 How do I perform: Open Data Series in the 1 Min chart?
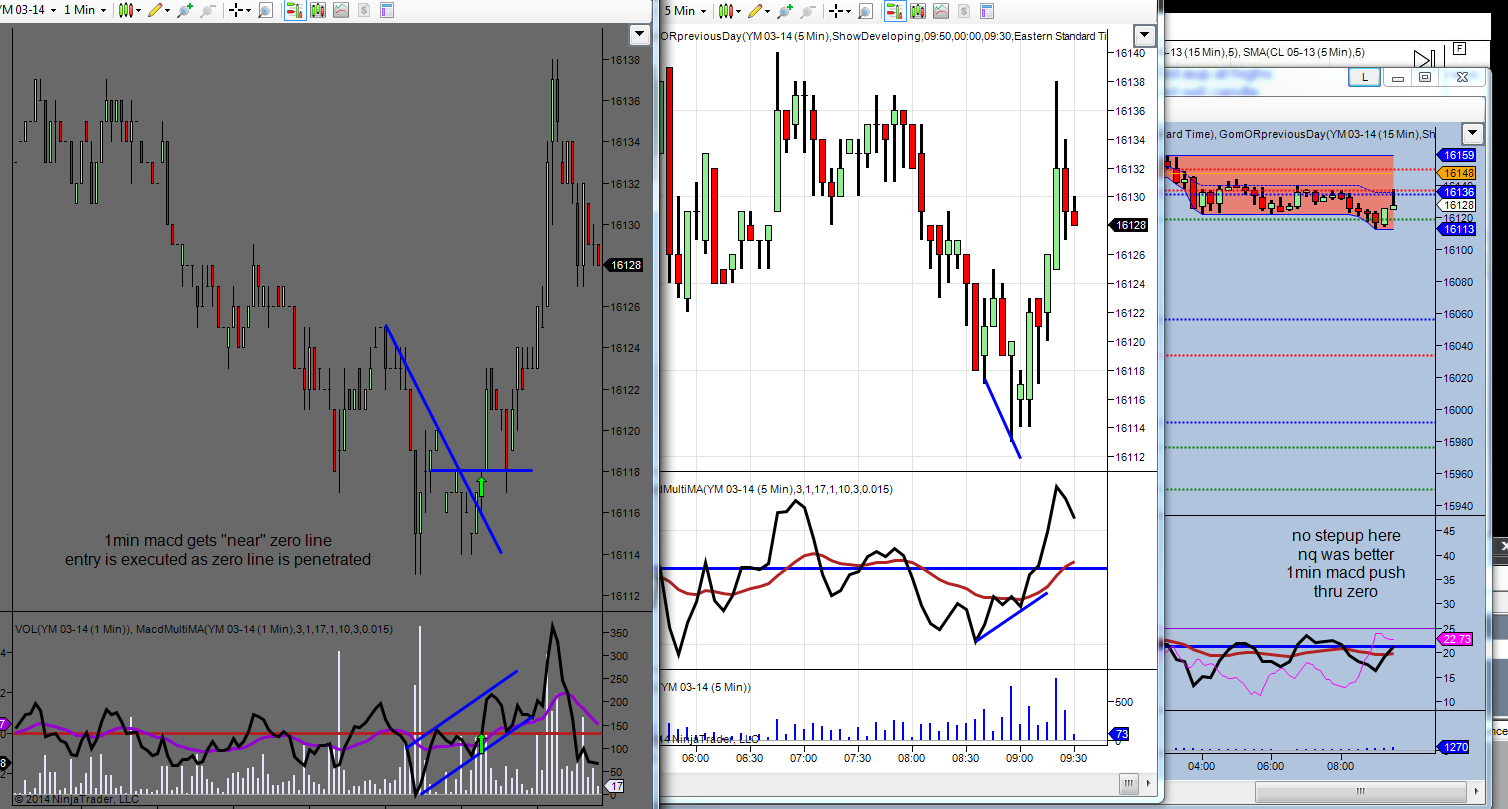[318, 10]
